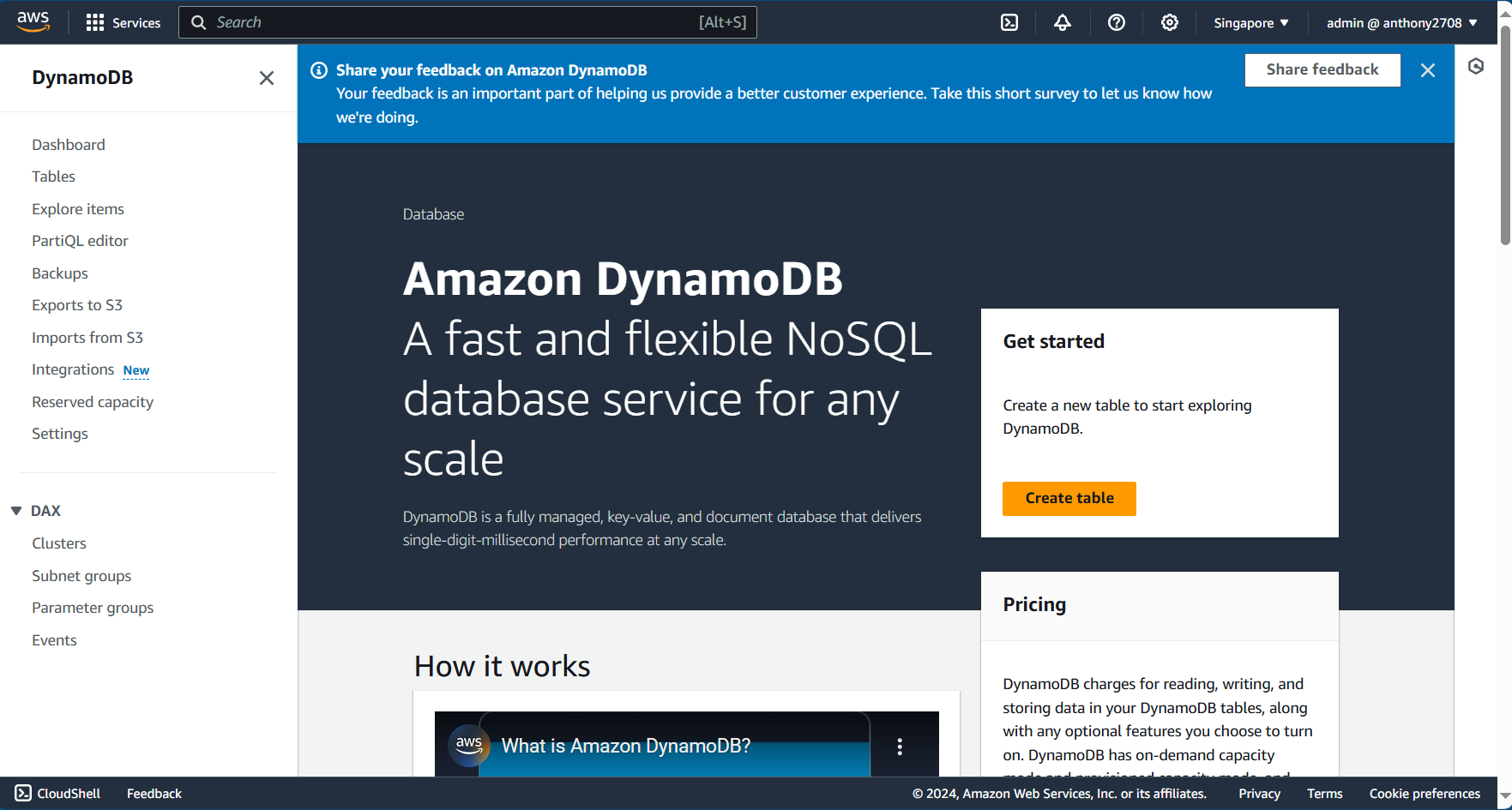Click the How it works heading
1512x810 pixels.
[503, 666]
